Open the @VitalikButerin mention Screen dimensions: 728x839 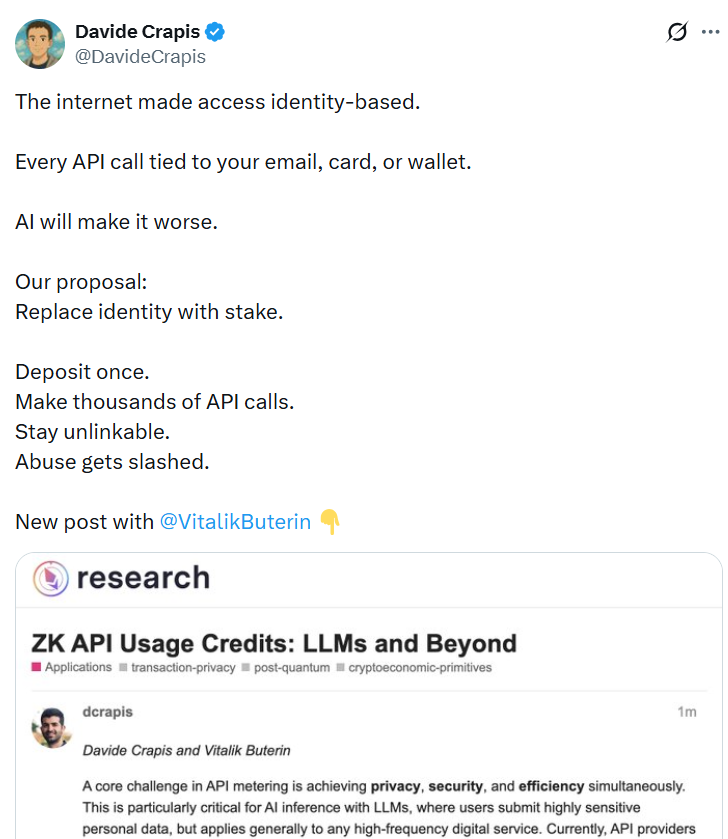click(x=235, y=522)
